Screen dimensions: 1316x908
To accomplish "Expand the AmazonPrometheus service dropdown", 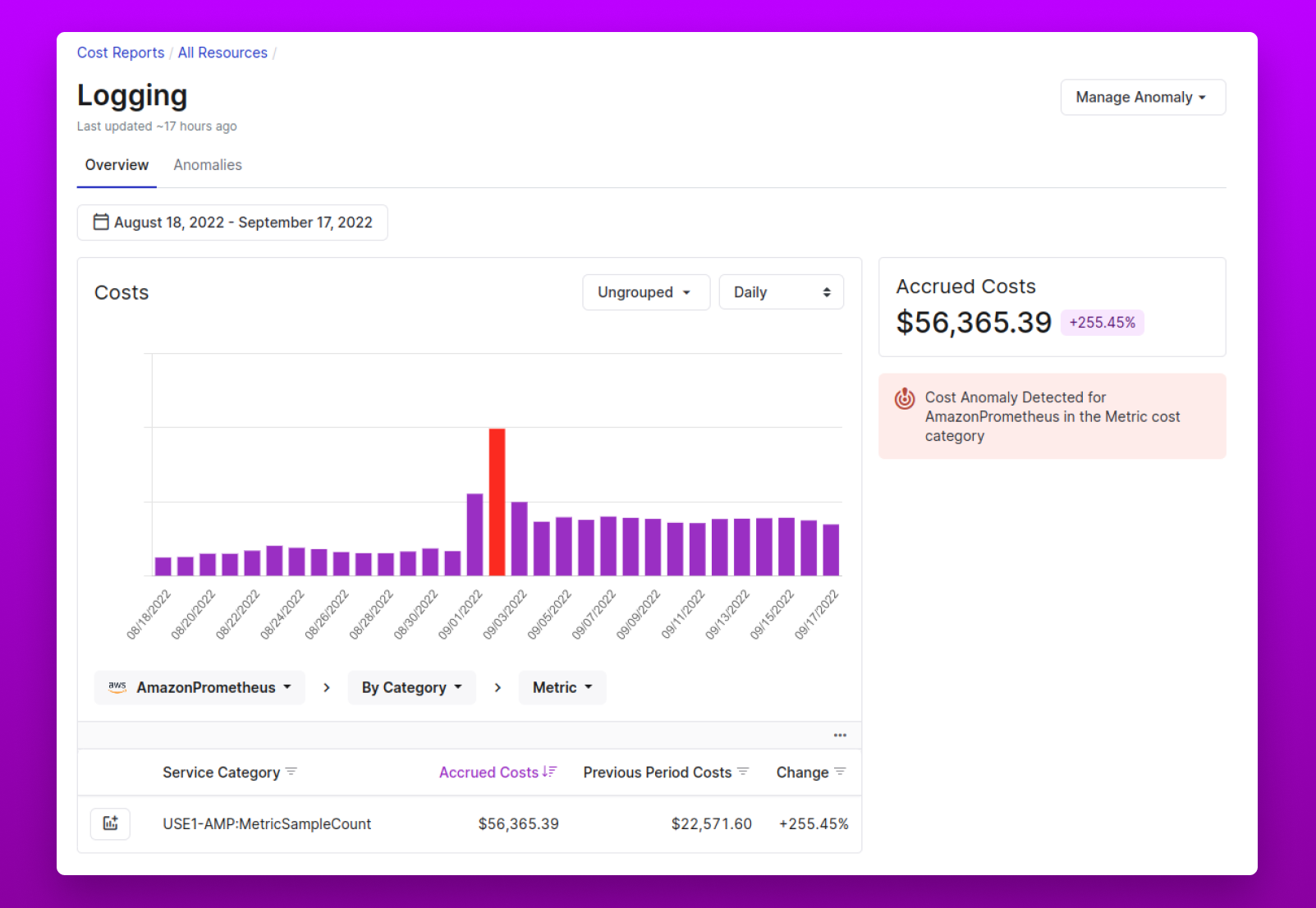I will click(199, 687).
